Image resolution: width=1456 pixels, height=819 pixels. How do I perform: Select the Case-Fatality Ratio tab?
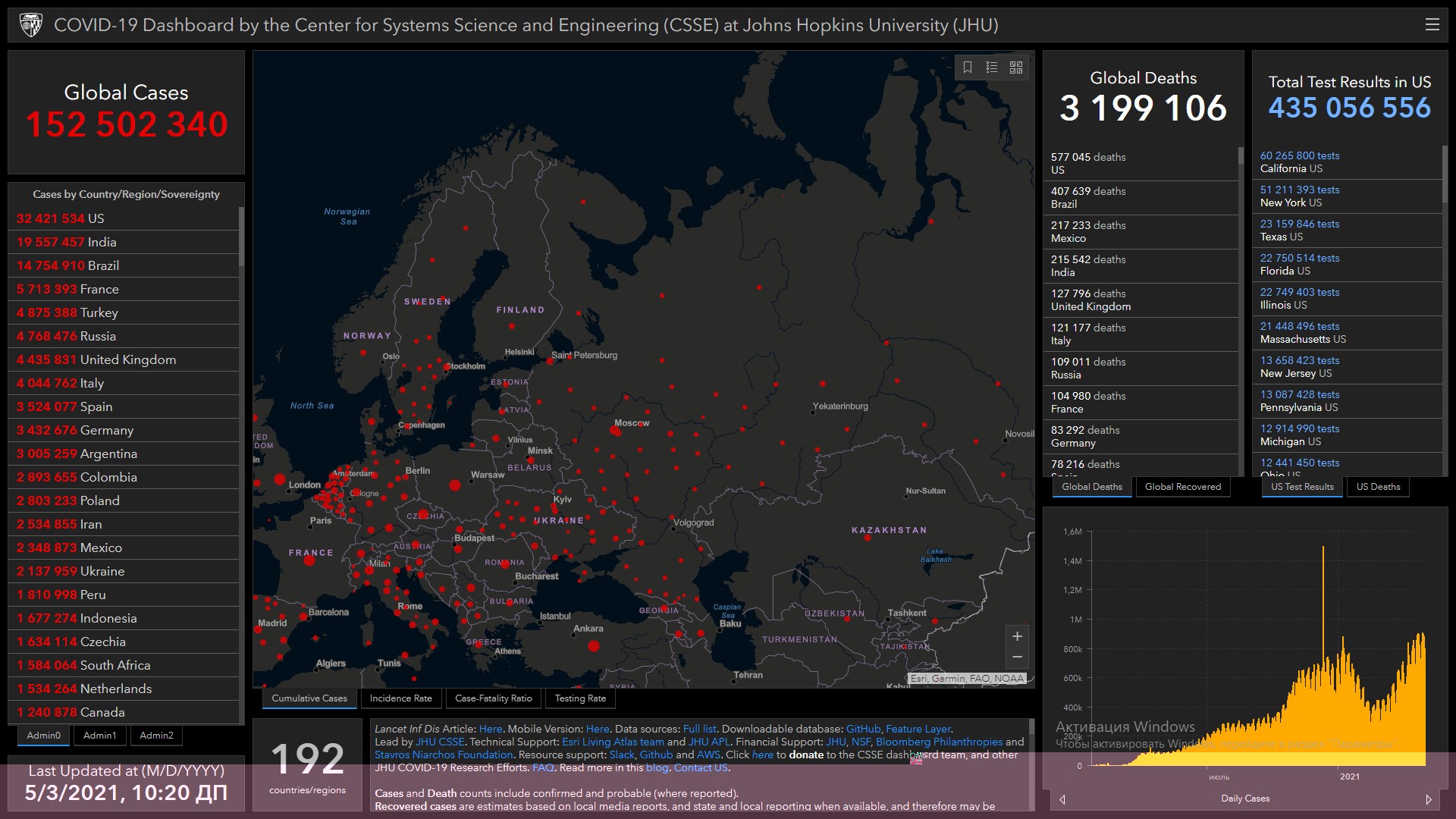click(493, 698)
